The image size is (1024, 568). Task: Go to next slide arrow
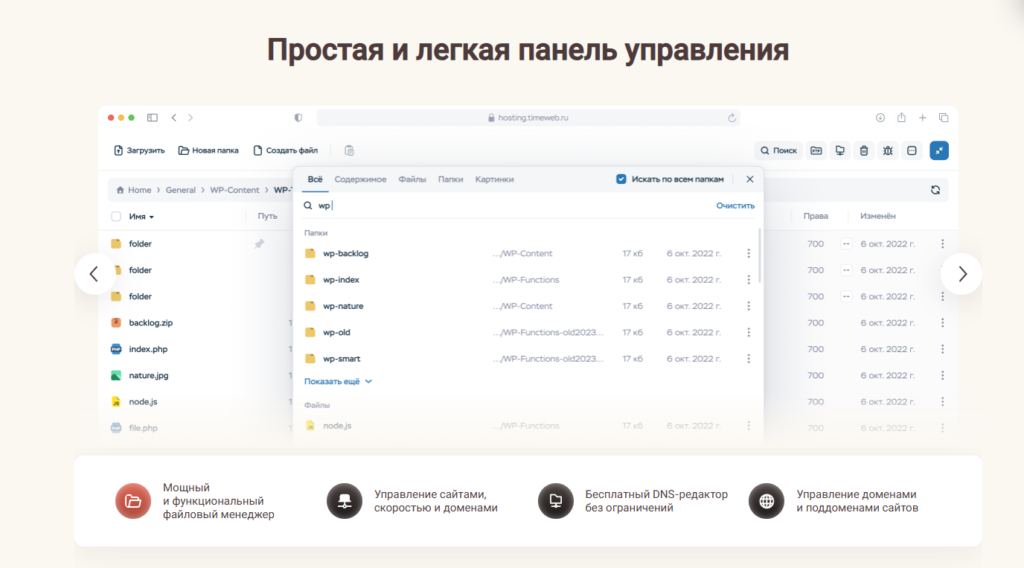961,274
